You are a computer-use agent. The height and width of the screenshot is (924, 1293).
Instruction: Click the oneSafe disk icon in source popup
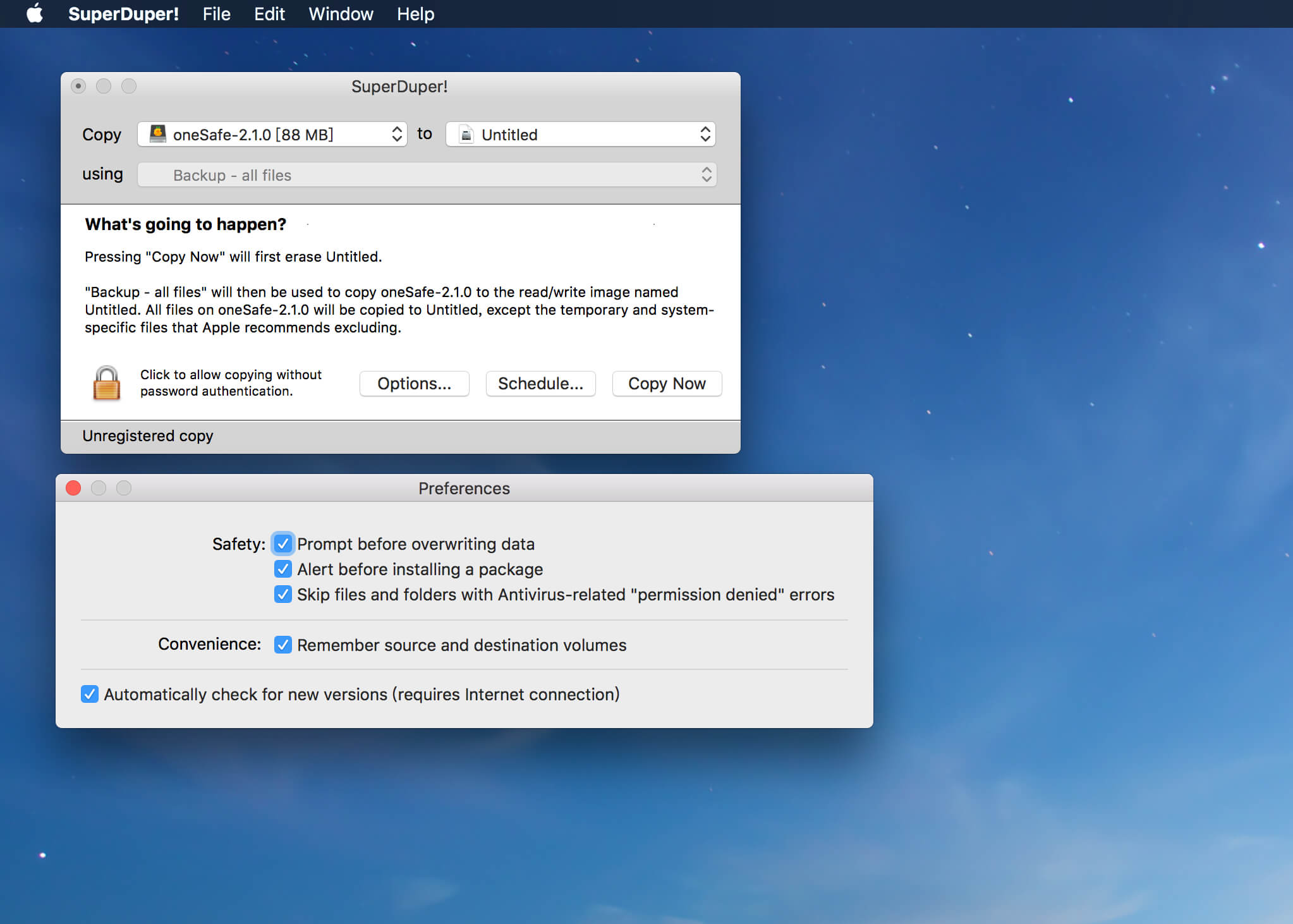coord(157,134)
